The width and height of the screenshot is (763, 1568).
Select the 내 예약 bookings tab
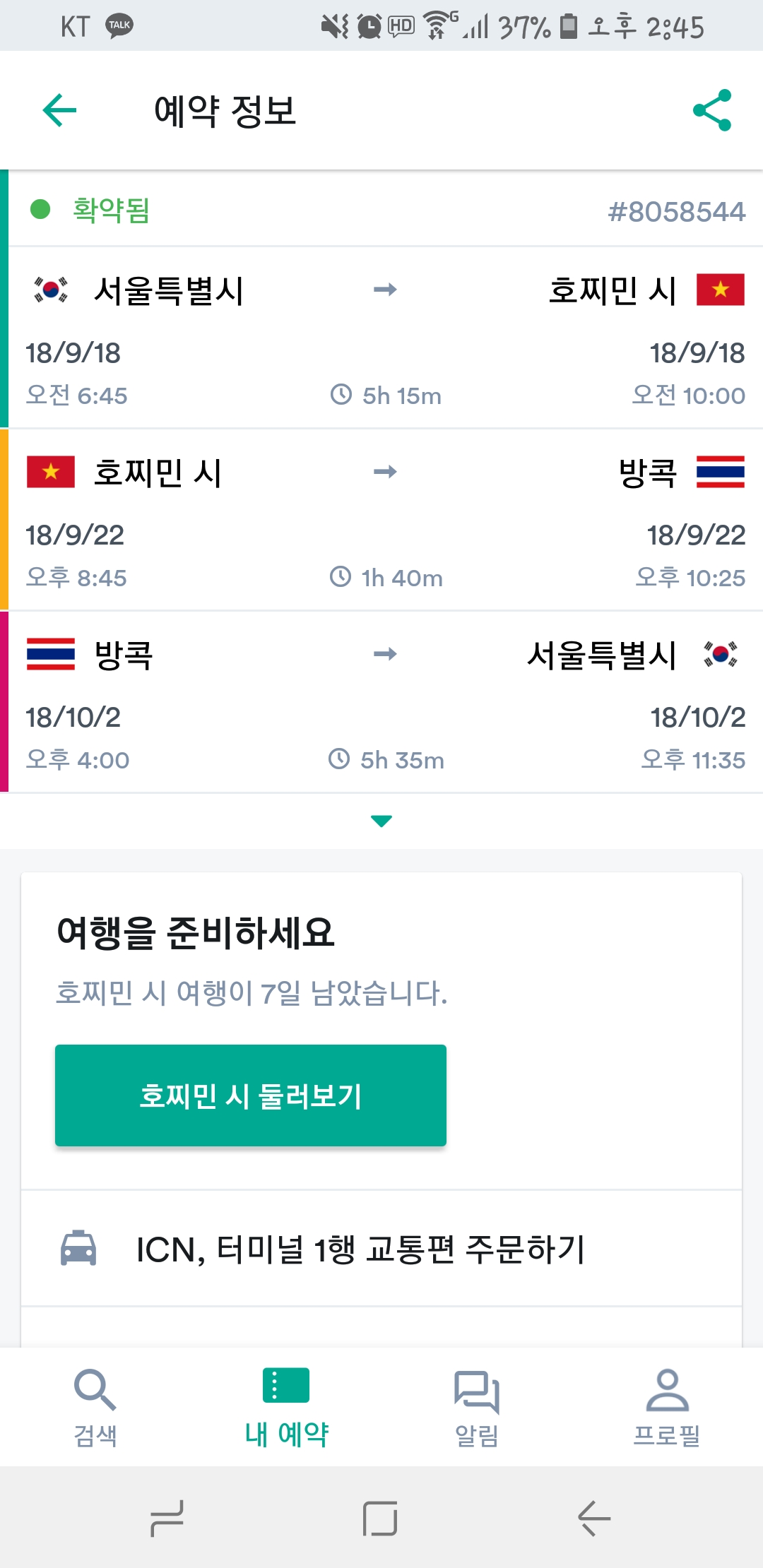click(286, 1407)
